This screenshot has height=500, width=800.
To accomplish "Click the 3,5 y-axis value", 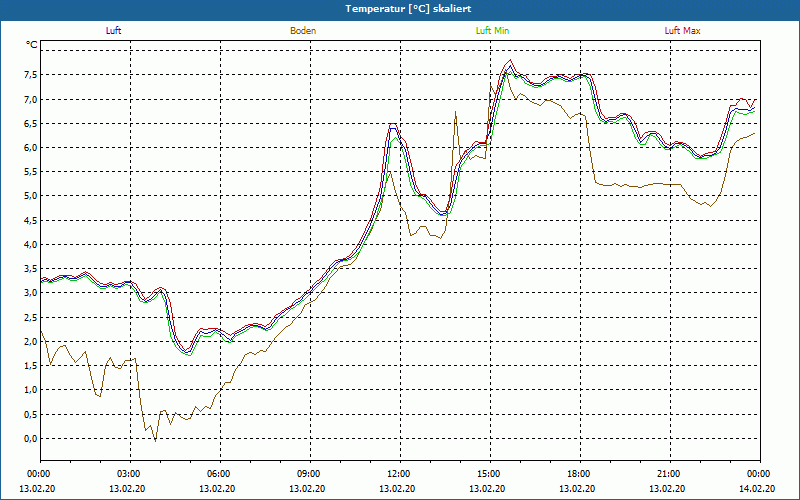I will 31,269.
